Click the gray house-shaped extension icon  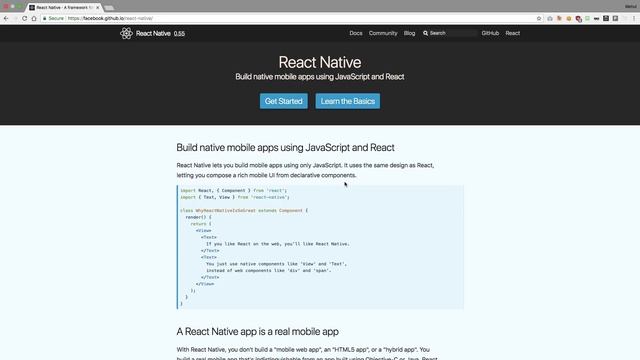pos(550,18)
